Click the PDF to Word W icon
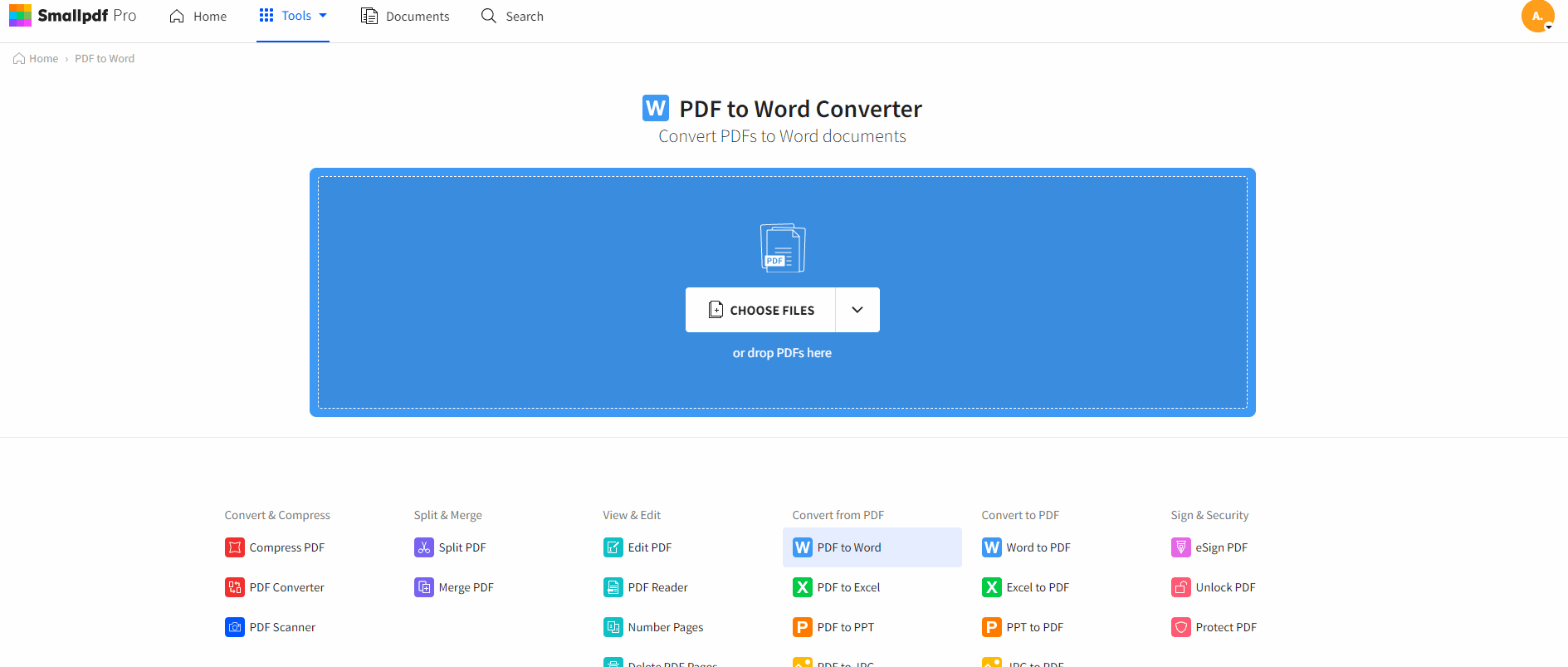The image size is (1568, 667). (803, 547)
